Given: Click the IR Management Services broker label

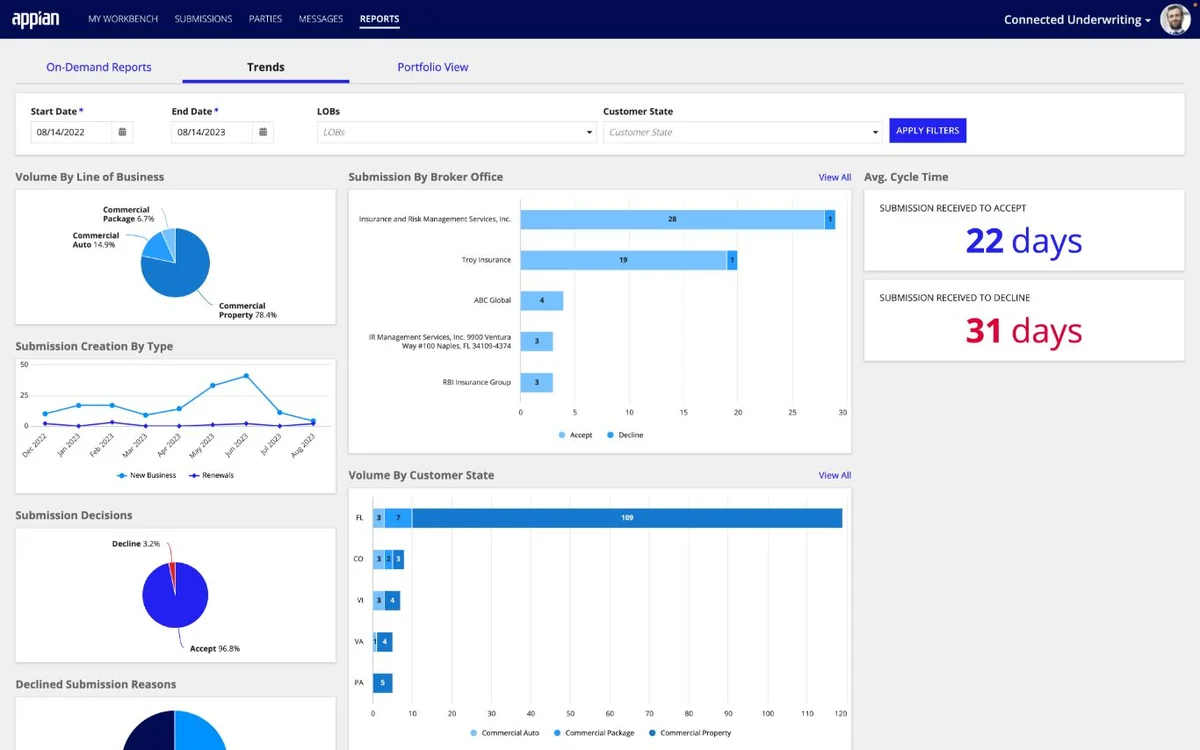Looking at the screenshot, I should point(439,341).
